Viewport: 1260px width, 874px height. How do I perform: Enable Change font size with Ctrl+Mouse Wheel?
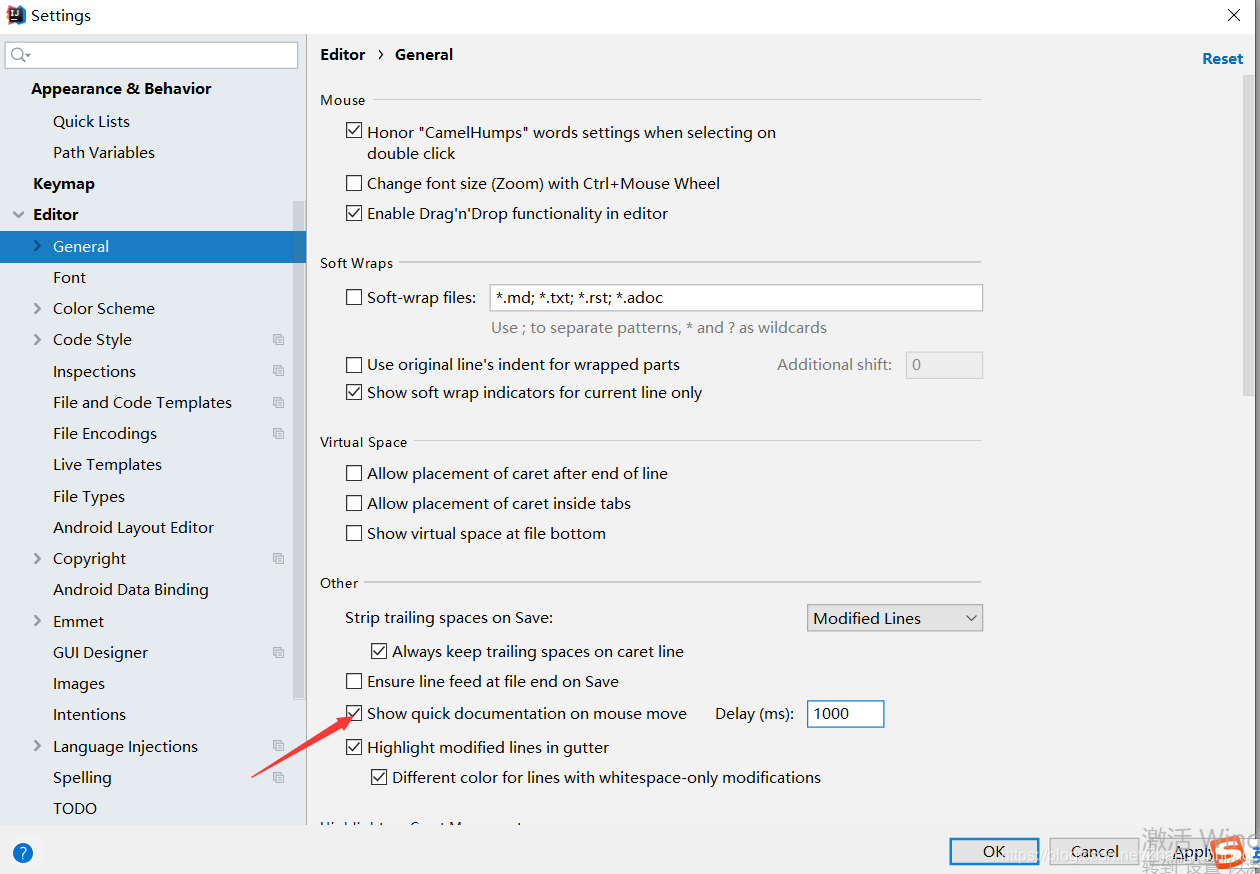354,183
